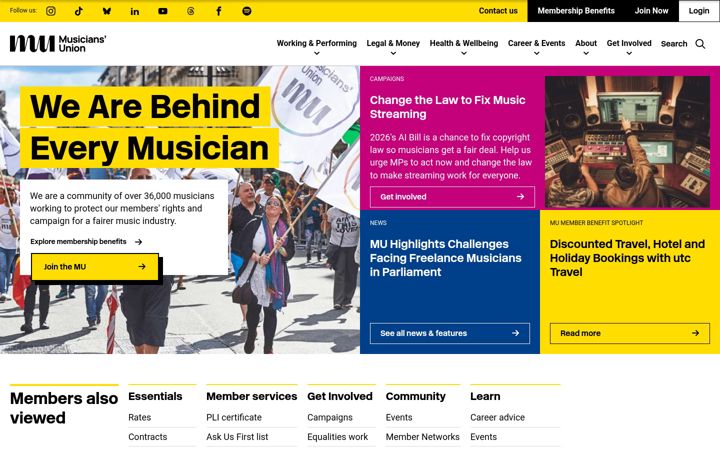Click arrow on Read more button
Screen dimensions: 720x450
pyautogui.click(x=695, y=333)
